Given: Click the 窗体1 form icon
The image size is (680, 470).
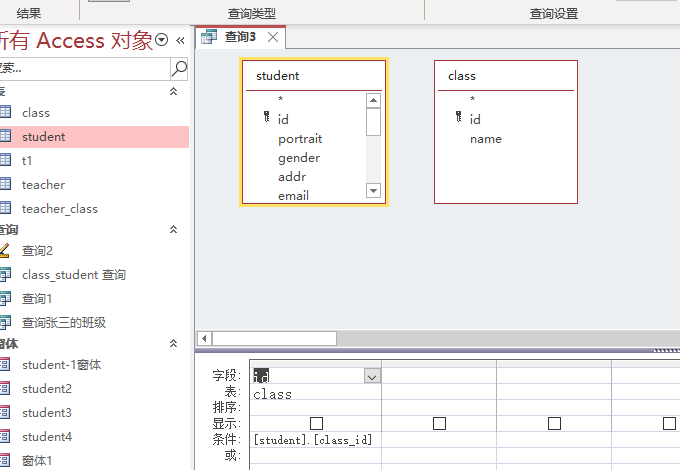Looking at the screenshot, I should coord(5,460).
